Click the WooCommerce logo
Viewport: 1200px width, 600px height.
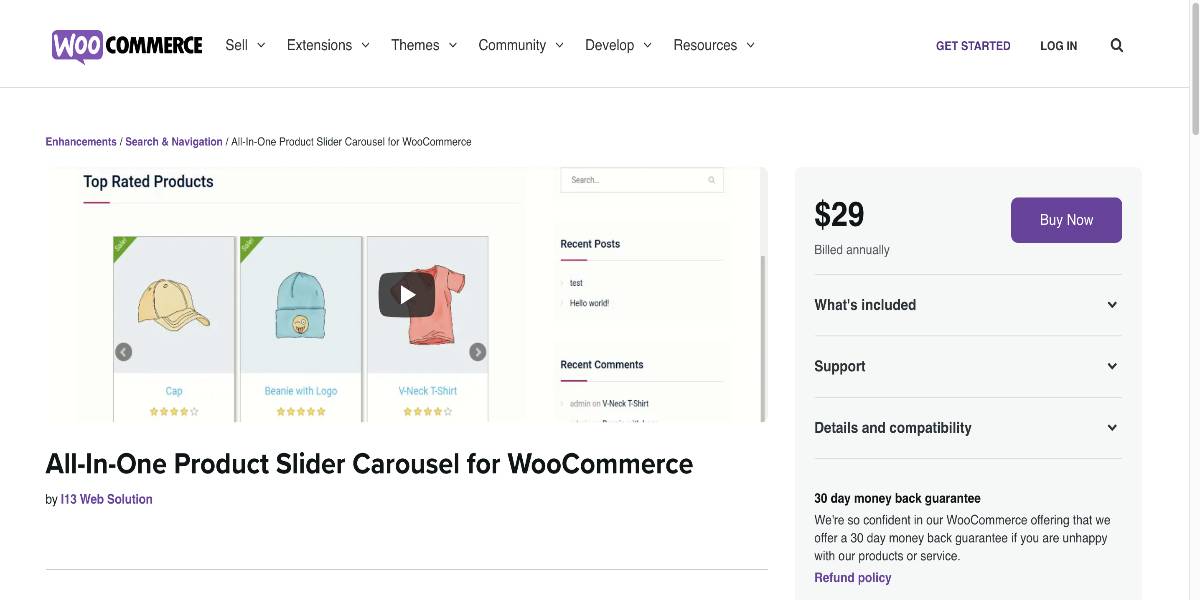127,45
